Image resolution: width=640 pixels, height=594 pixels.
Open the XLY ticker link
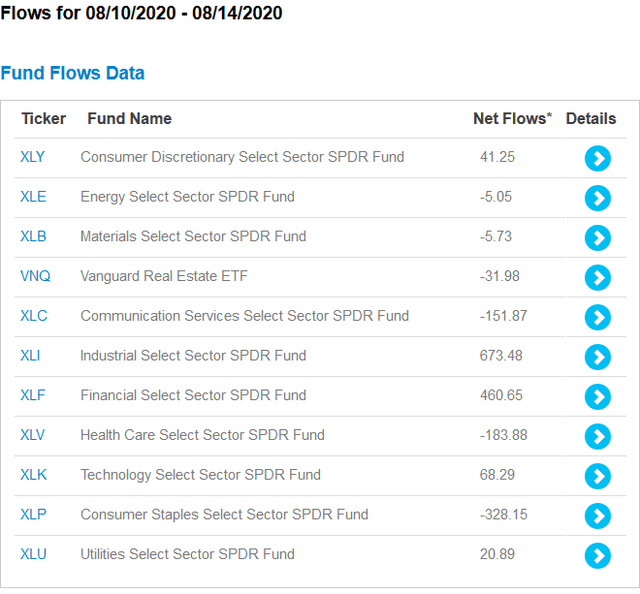point(32,157)
